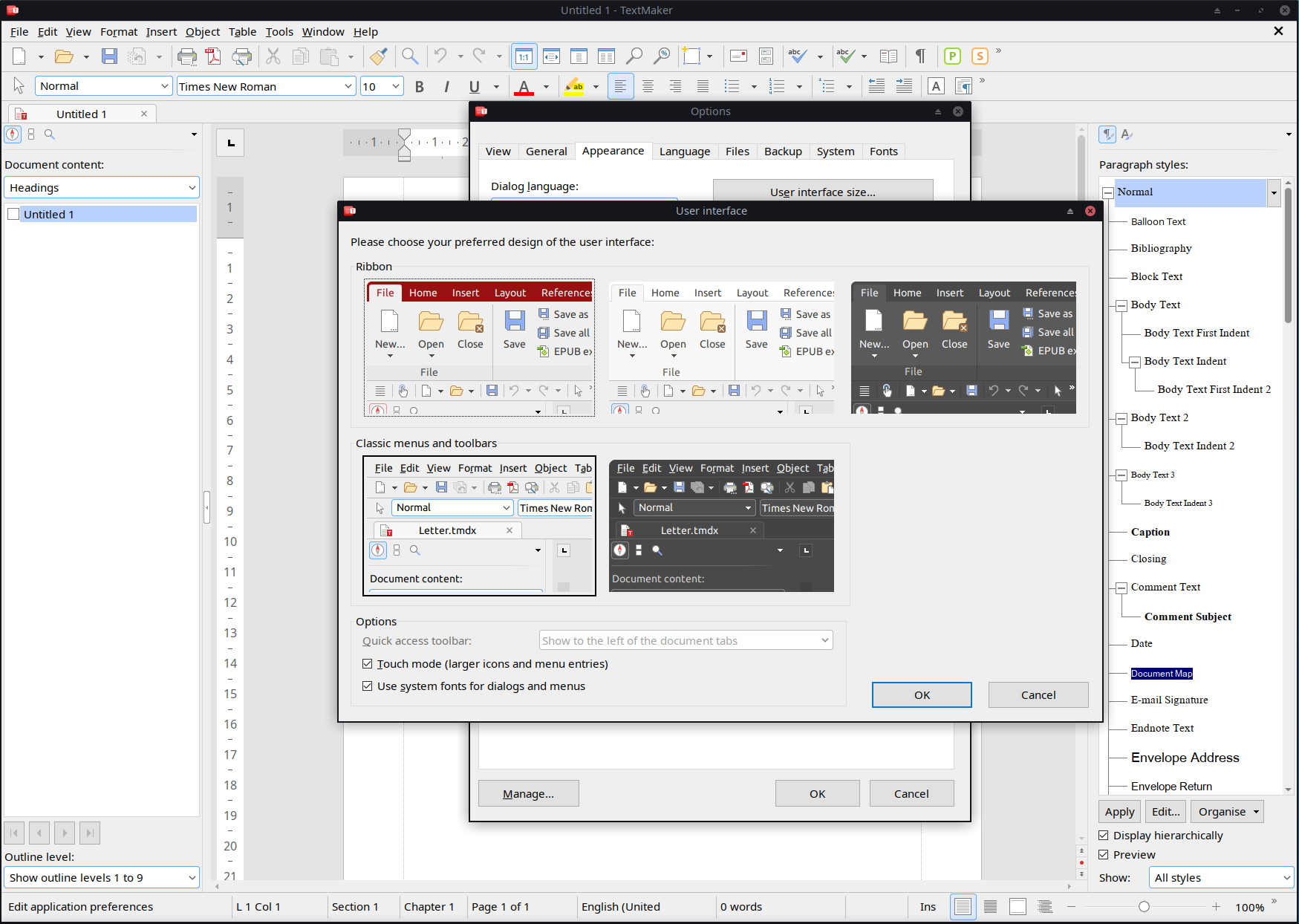
Task: Click the Justify alignment icon
Action: pos(703,87)
